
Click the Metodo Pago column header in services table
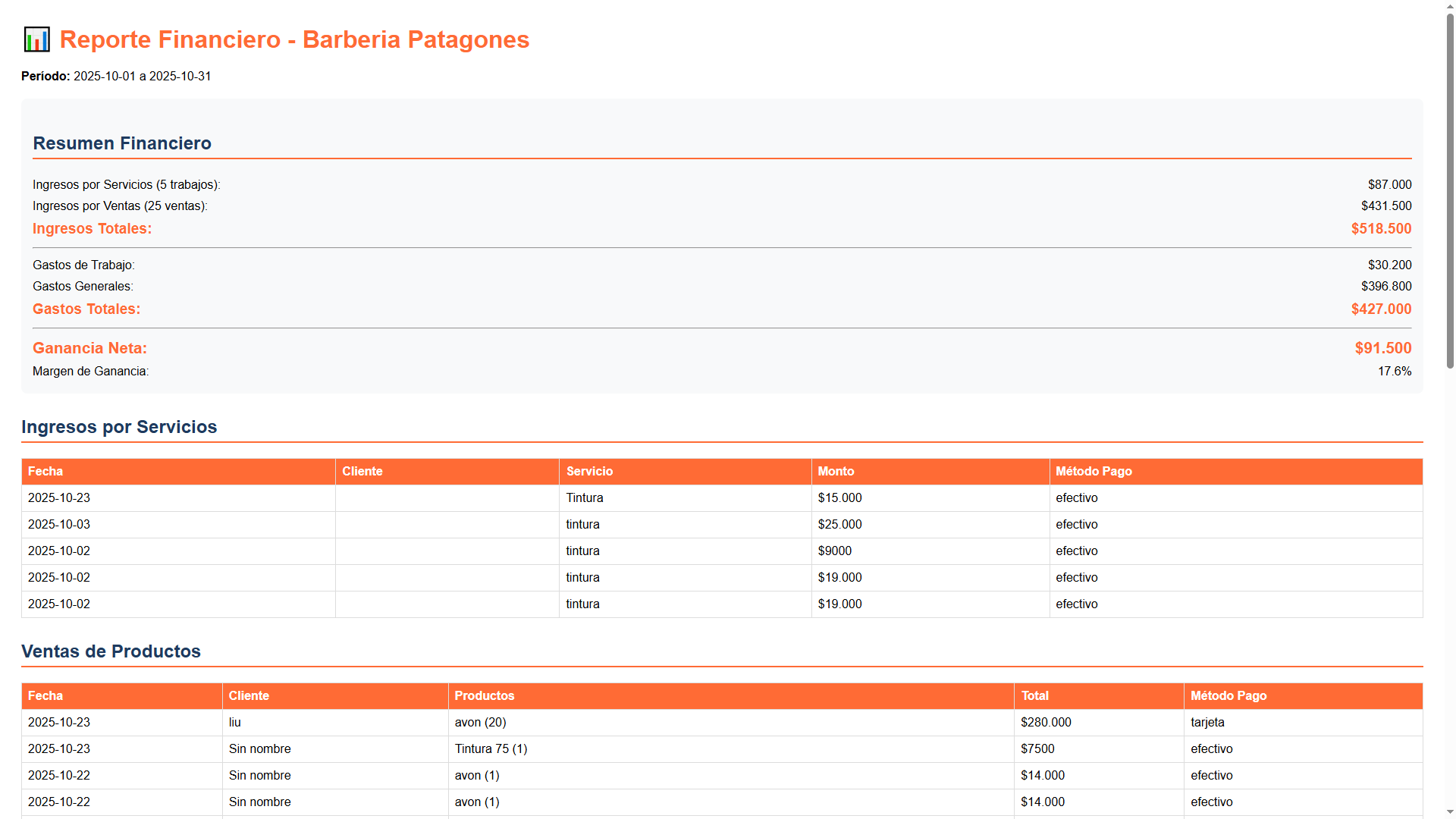1094,471
